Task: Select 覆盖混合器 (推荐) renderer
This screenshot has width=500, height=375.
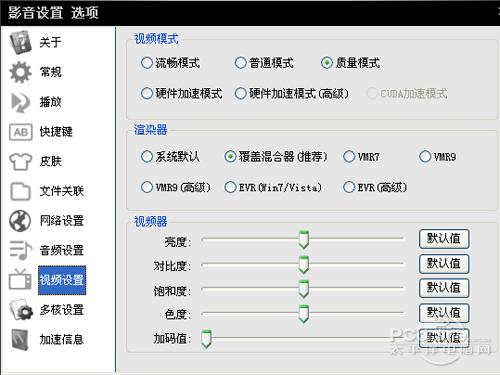Action: (276, 156)
